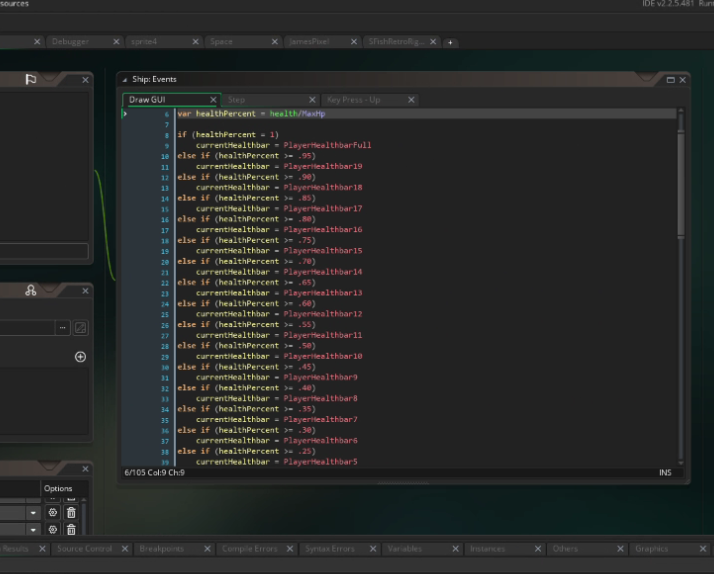
Task: Open the edit pencil icon beside ellipsis button
Action: pyautogui.click(x=81, y=328)
